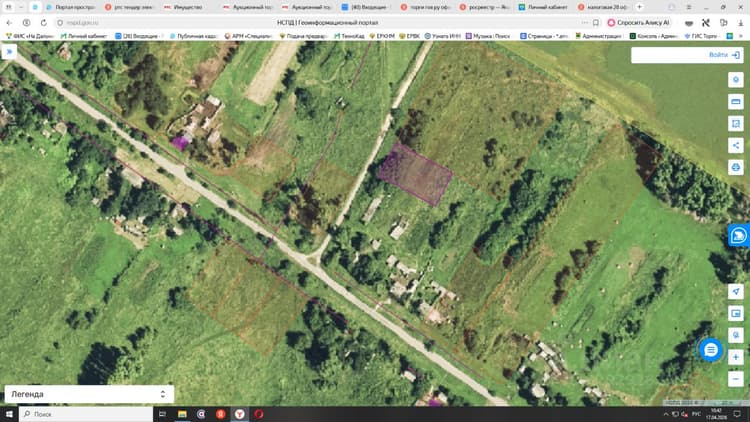Open the area selection bookmark tool
Viewport: 750px width, 422px height.
tap(736, 124)
